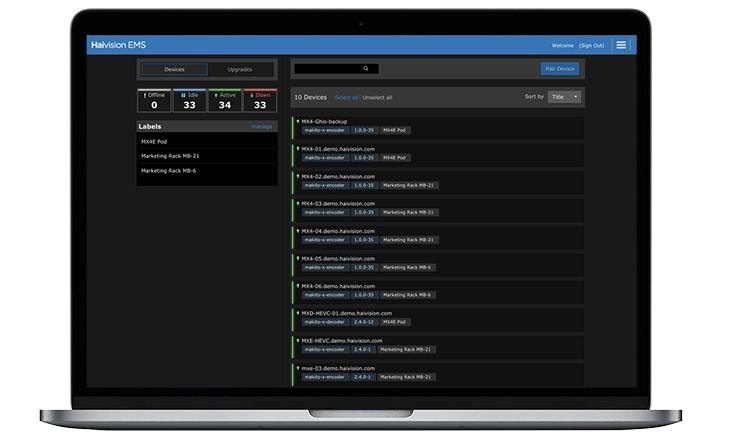The image size is (745, 437).
Task: Click makito-x-decoder tag on MXD-HEVC-01
Action: point(325,322)
